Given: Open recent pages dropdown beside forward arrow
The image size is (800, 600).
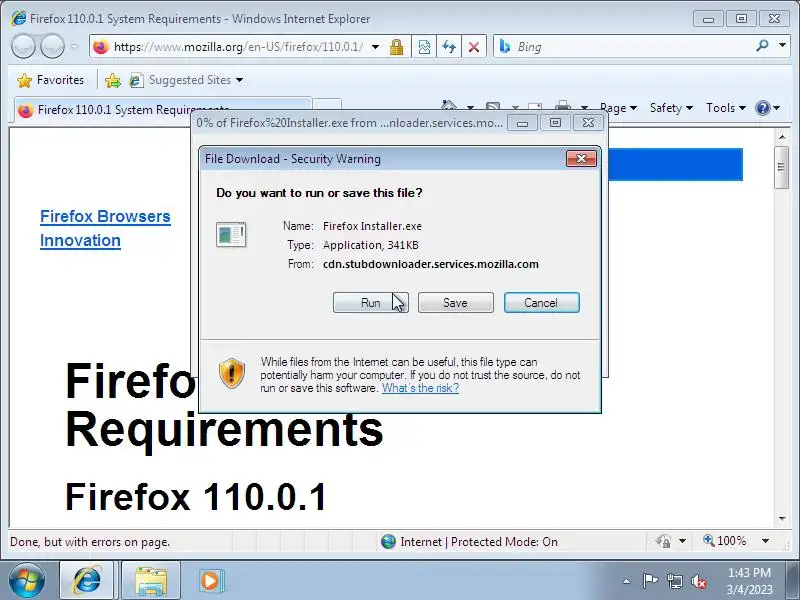Looking at the screenshot, I should (x=74, y=46).
